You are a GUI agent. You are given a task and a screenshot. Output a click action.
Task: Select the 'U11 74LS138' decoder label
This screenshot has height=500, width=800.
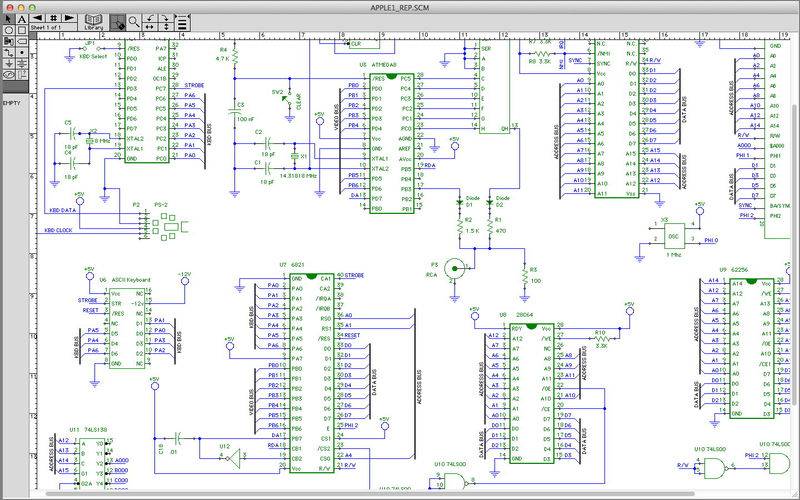click(88, 430)
